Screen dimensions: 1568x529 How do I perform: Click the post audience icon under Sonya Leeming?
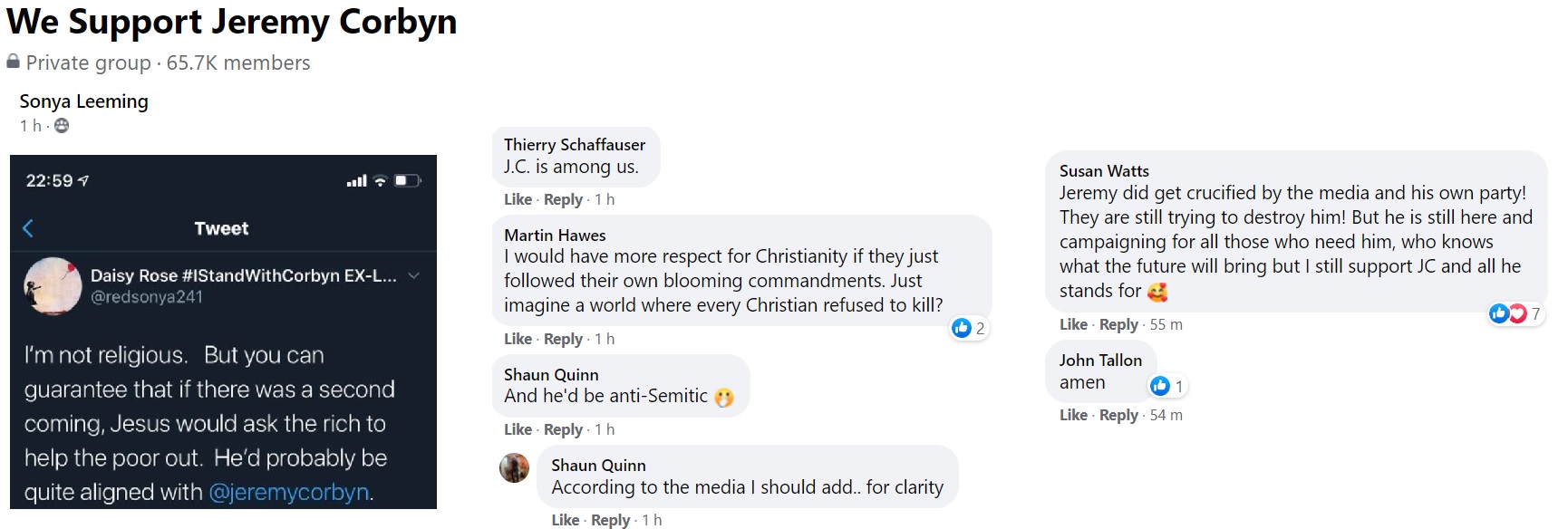click(x=62, y=126)
